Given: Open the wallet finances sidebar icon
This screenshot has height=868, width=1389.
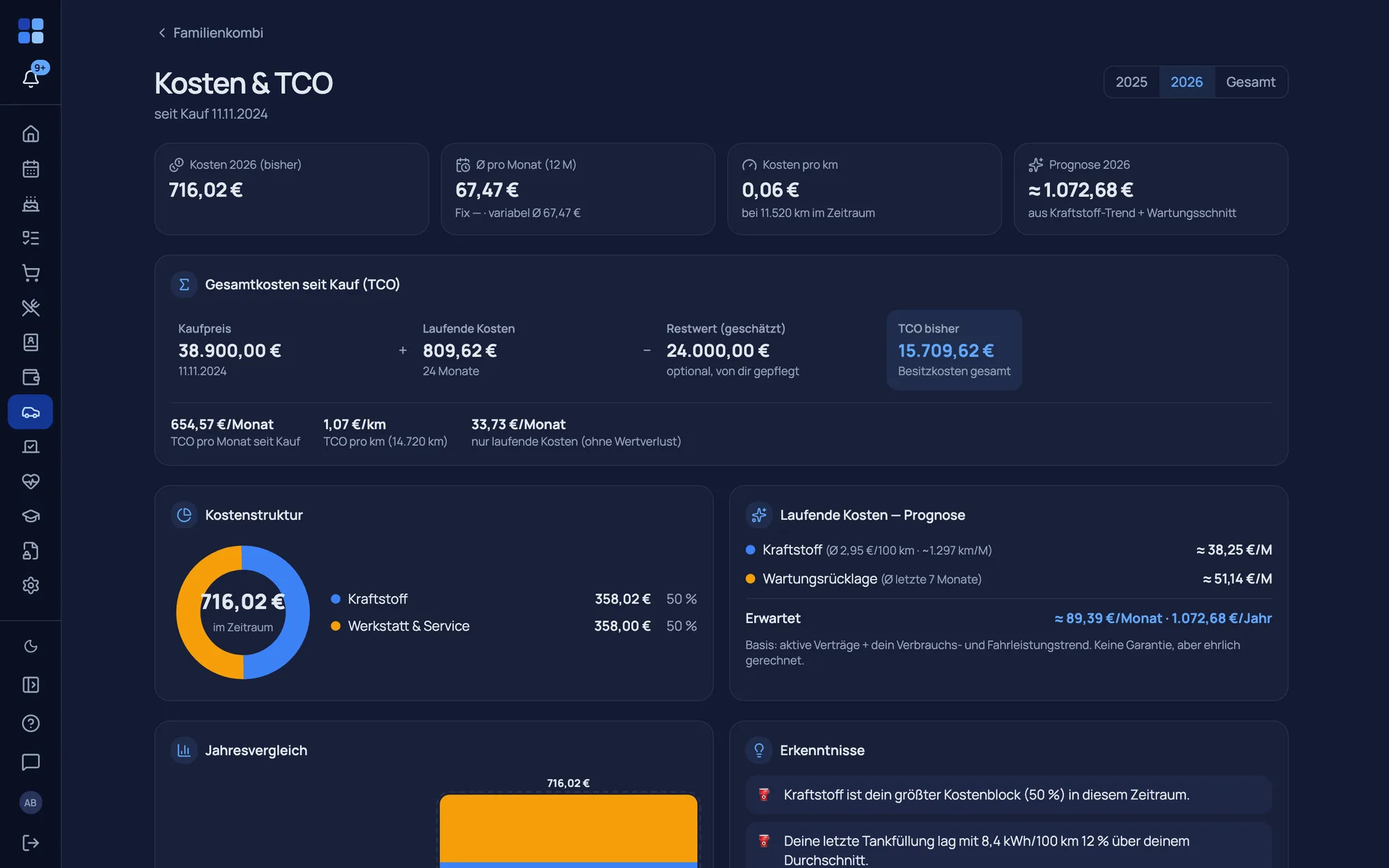Looking at the screenshot, I should click(x=31, y=377).
